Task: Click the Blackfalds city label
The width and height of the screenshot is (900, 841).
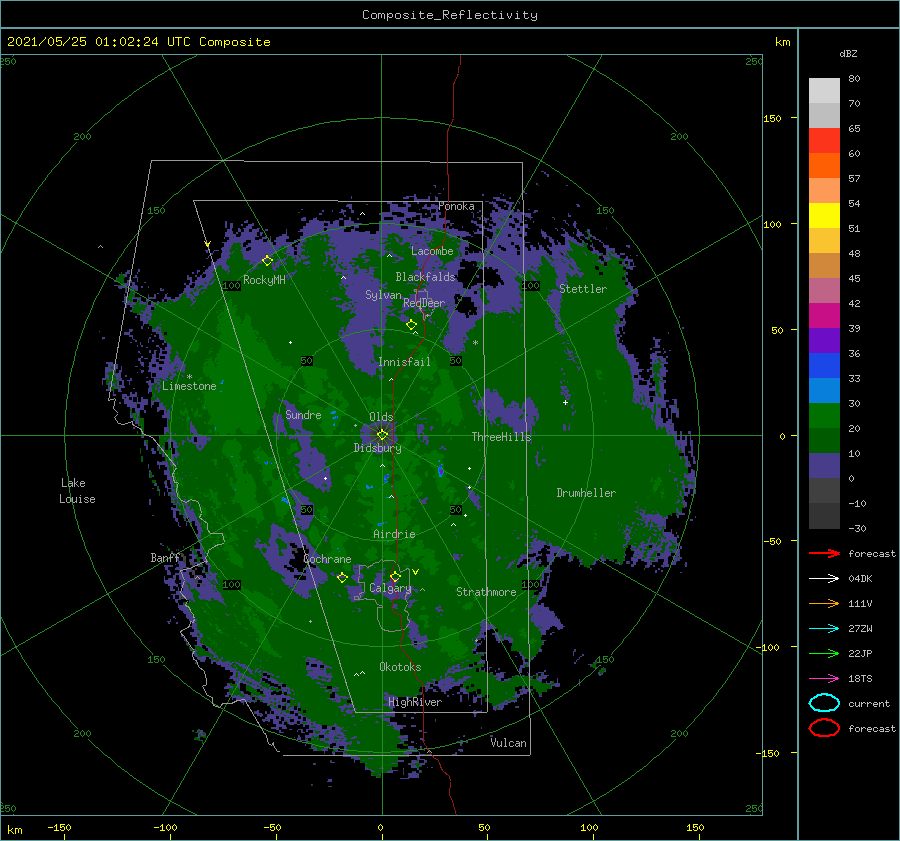Action: click(425, 277)
